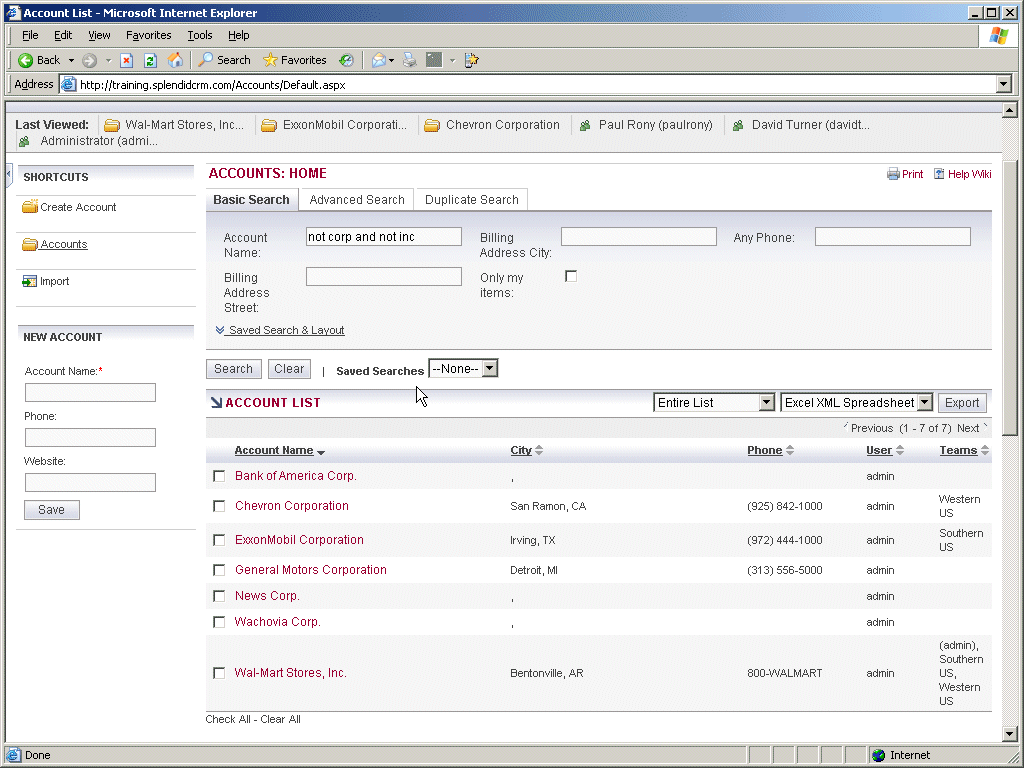Open the ExxonMobil Corporation account link

[299, 540]
